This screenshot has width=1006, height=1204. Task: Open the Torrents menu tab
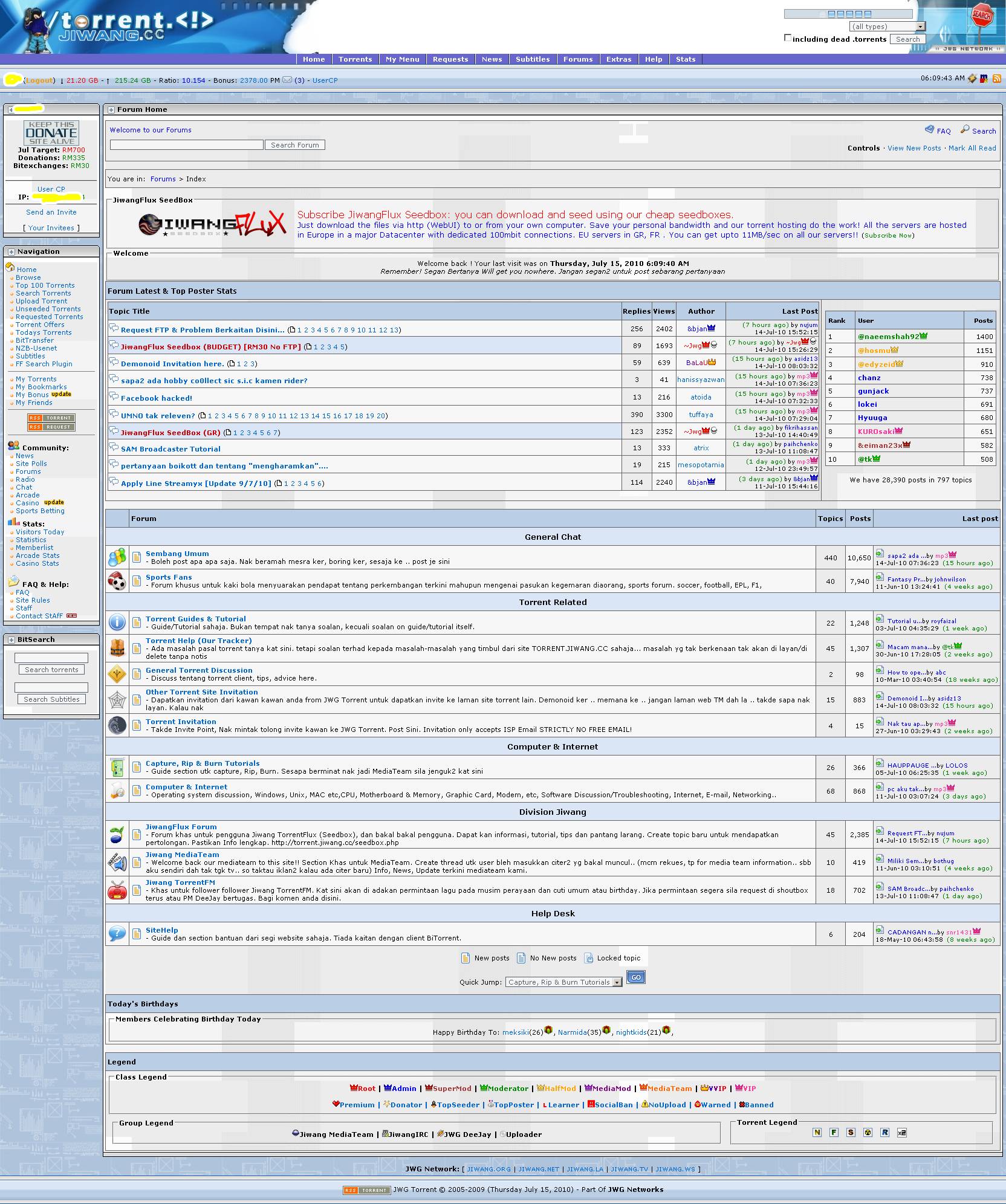coord(355,59)
